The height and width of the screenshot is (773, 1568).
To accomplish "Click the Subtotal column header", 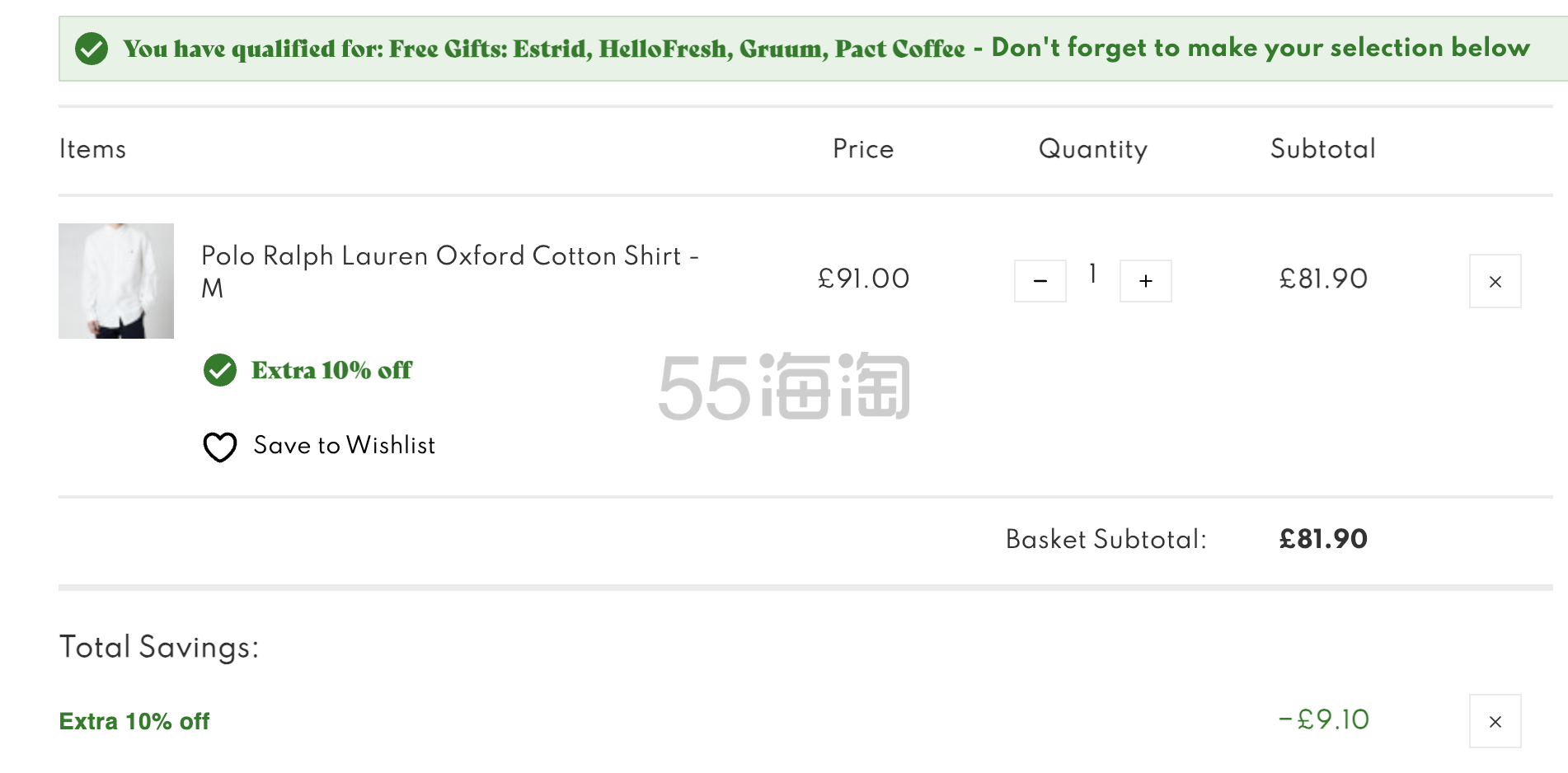I will [1322, 149].
